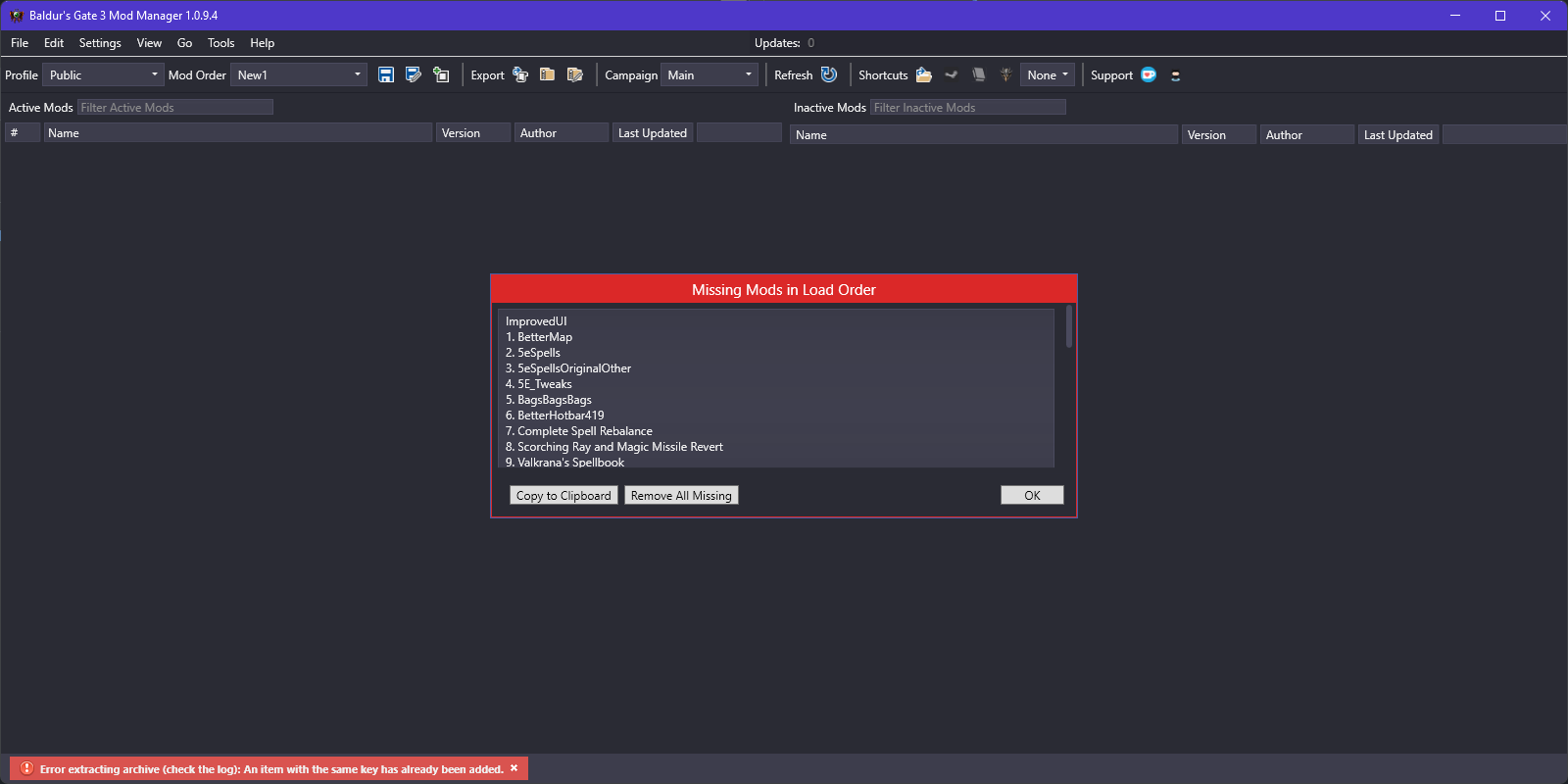Click the Refresh label in toolbar
Screen dimensions: 1568x784
coord(793,75)
